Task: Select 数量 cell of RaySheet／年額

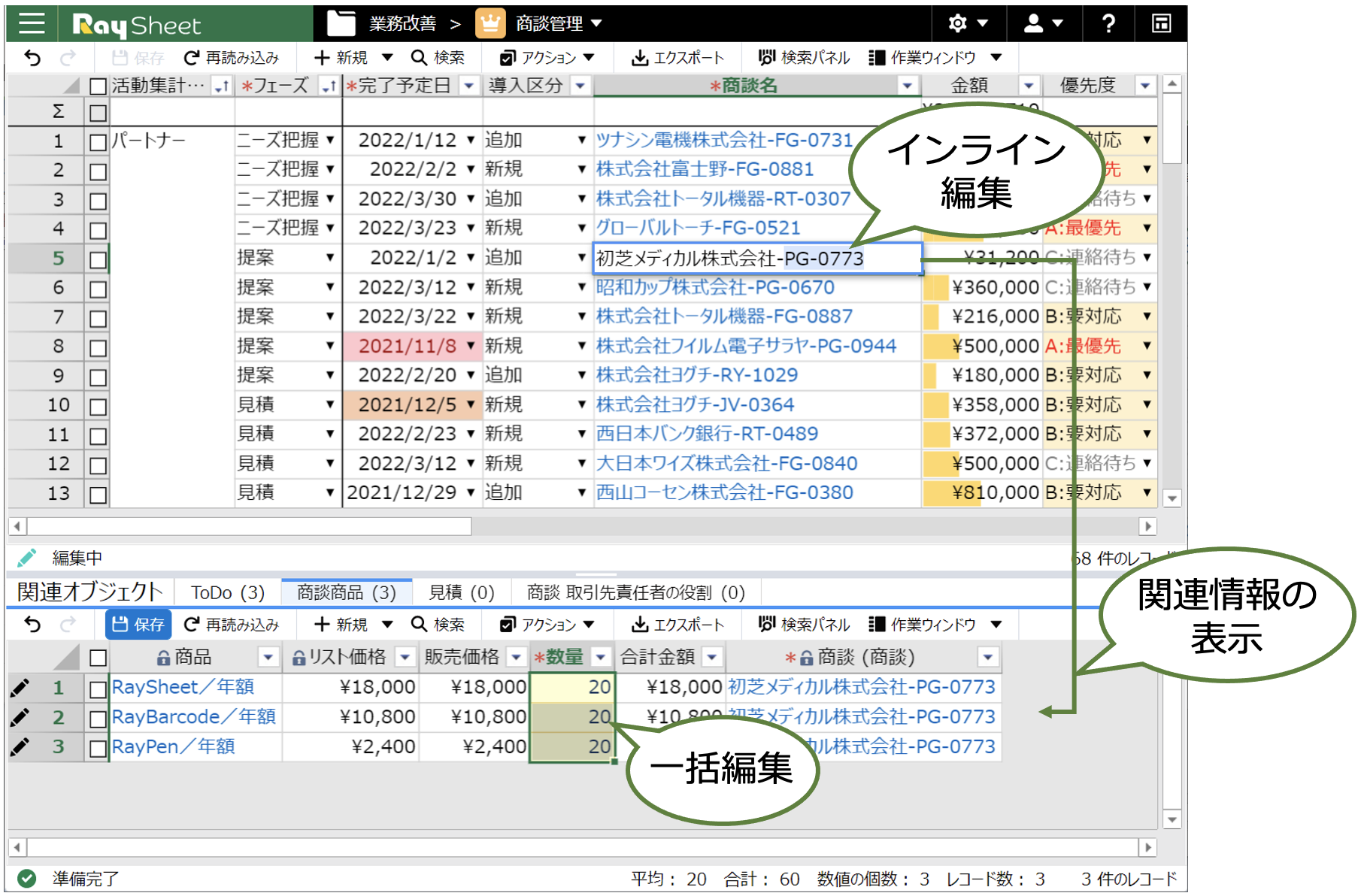Action: (x=572, y=687)
